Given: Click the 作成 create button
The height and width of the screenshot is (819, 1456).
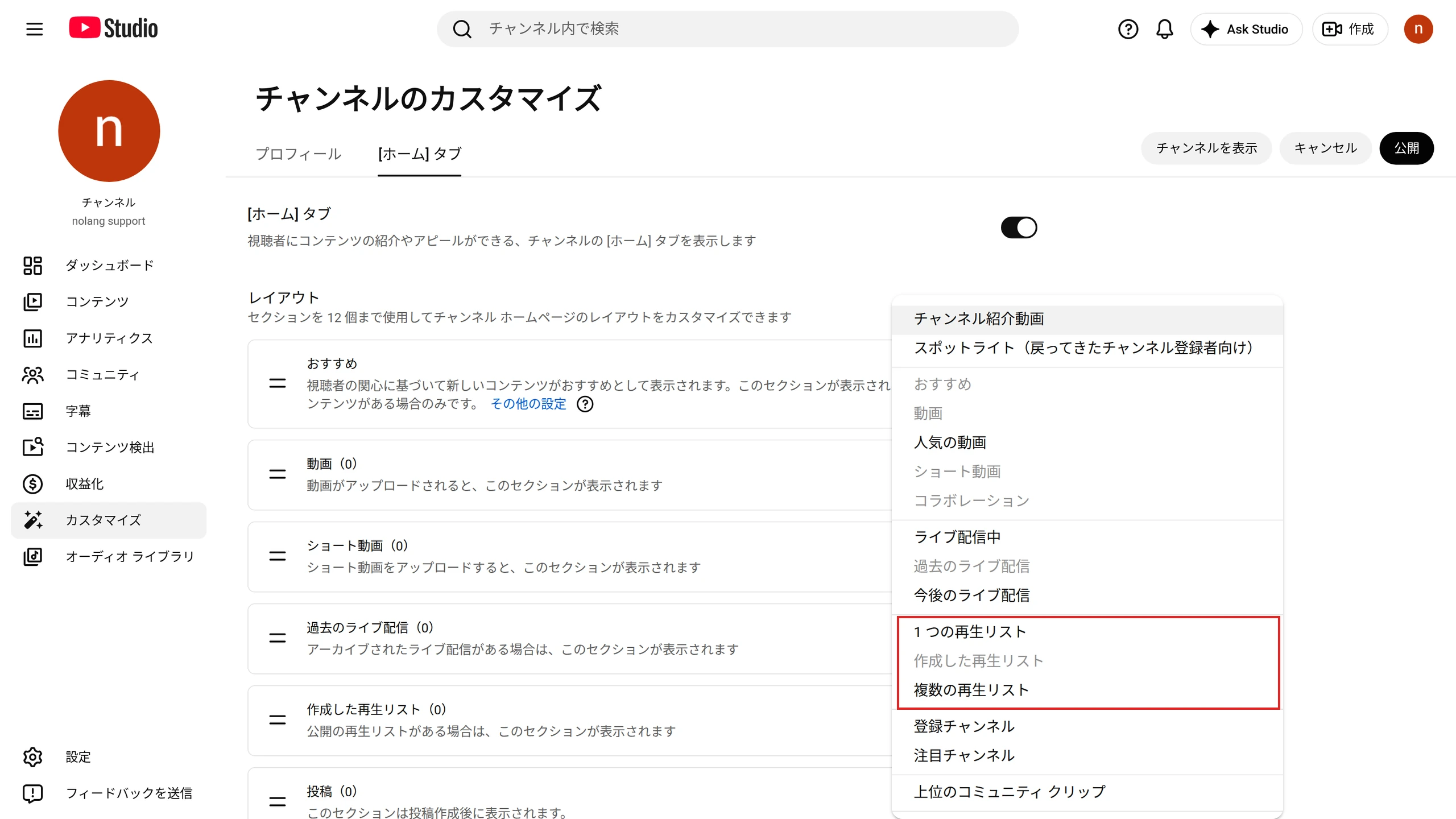Looking at the screenshot, I should [x=1350, y=29].
